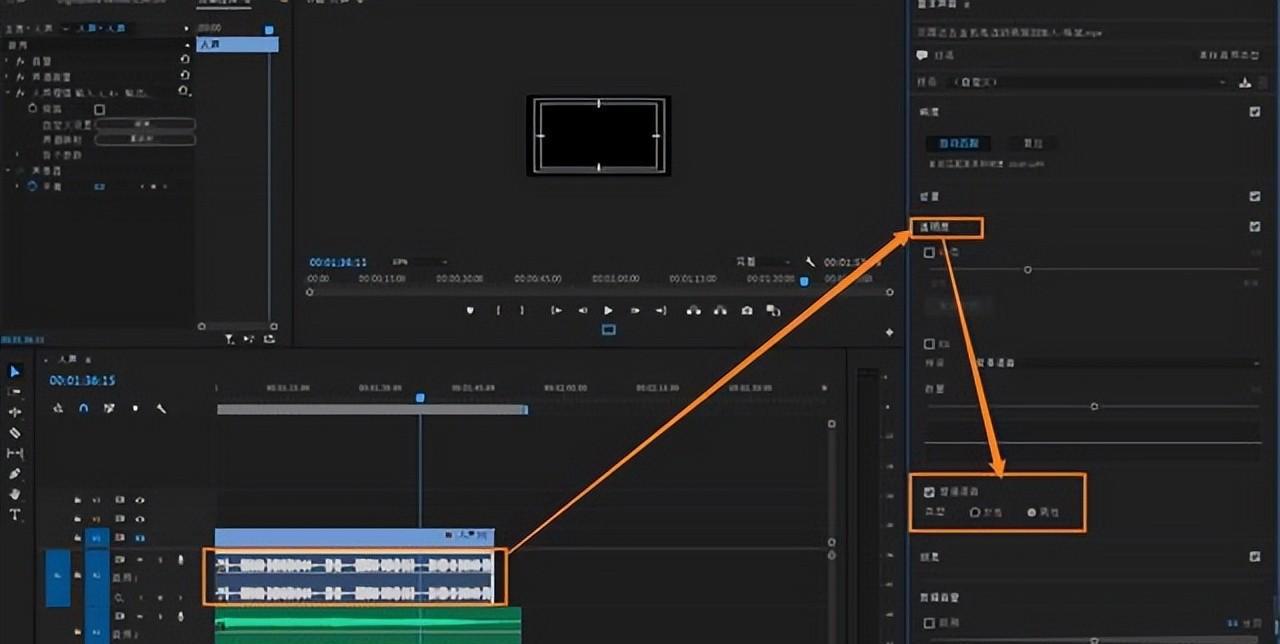Screen dimensions: 1280x644
Task: Select the Pen tool
Action: (15, 474)
